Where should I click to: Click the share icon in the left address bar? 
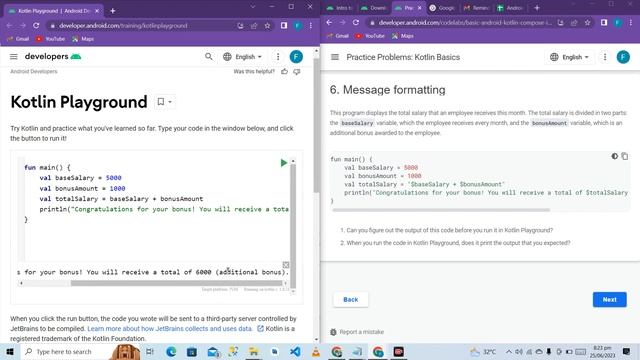[254, 26]
